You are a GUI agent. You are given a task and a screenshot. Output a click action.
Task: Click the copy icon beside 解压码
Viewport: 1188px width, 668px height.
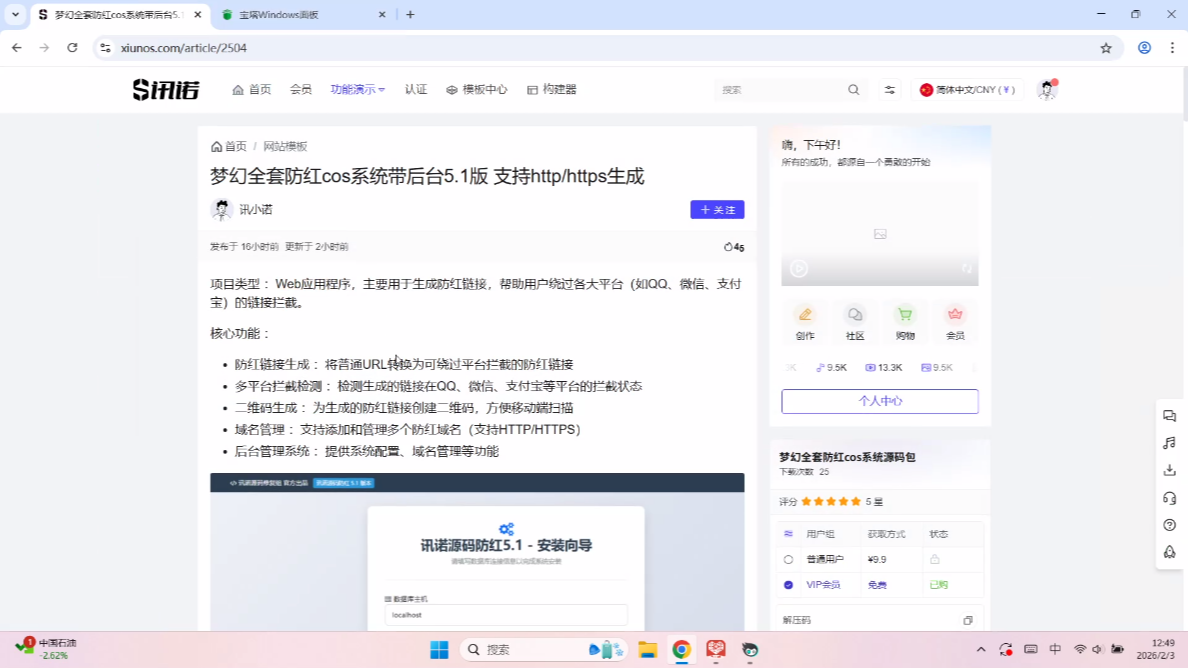[967, 620]
